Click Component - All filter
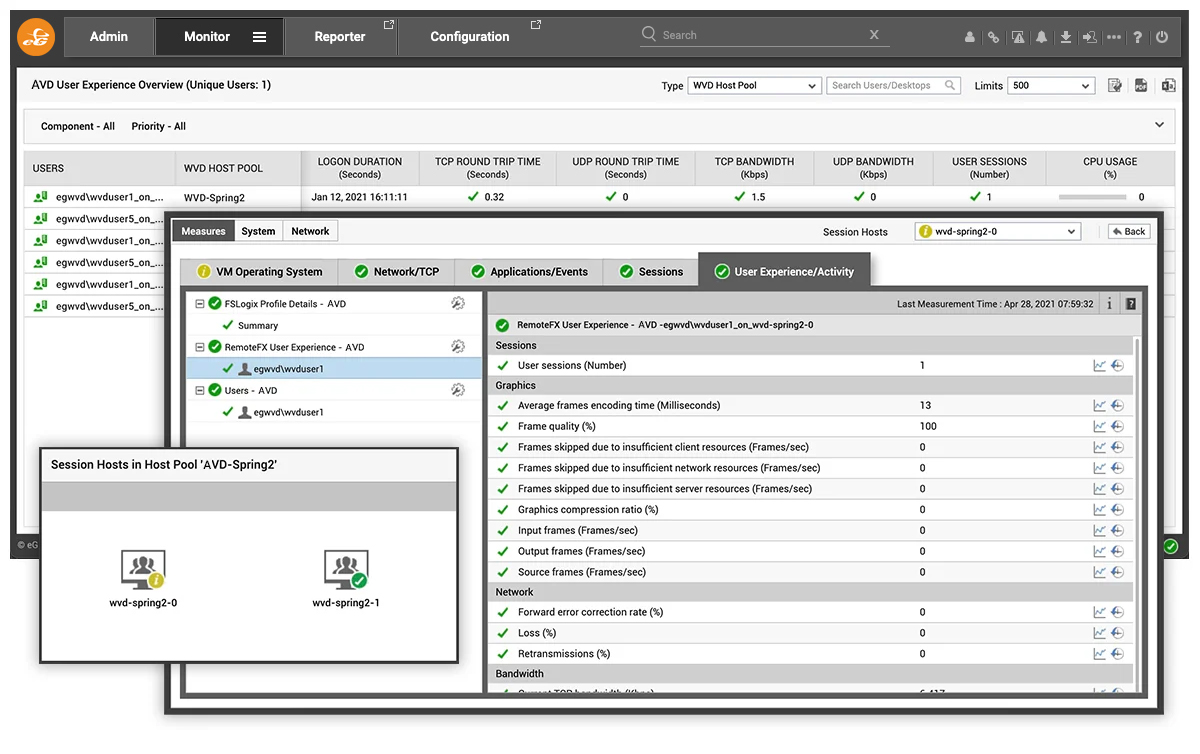 click(78, 127)
